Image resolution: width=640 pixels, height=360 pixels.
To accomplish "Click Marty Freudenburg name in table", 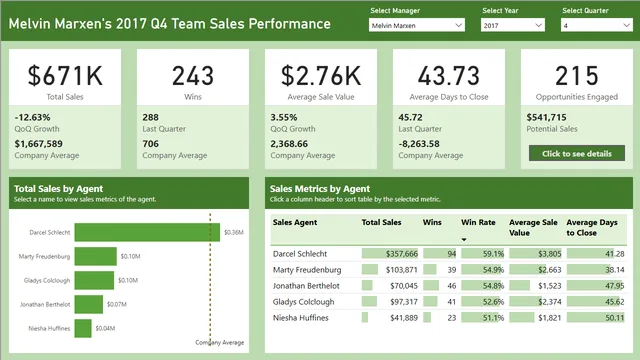I will click(x=307, y=270).
